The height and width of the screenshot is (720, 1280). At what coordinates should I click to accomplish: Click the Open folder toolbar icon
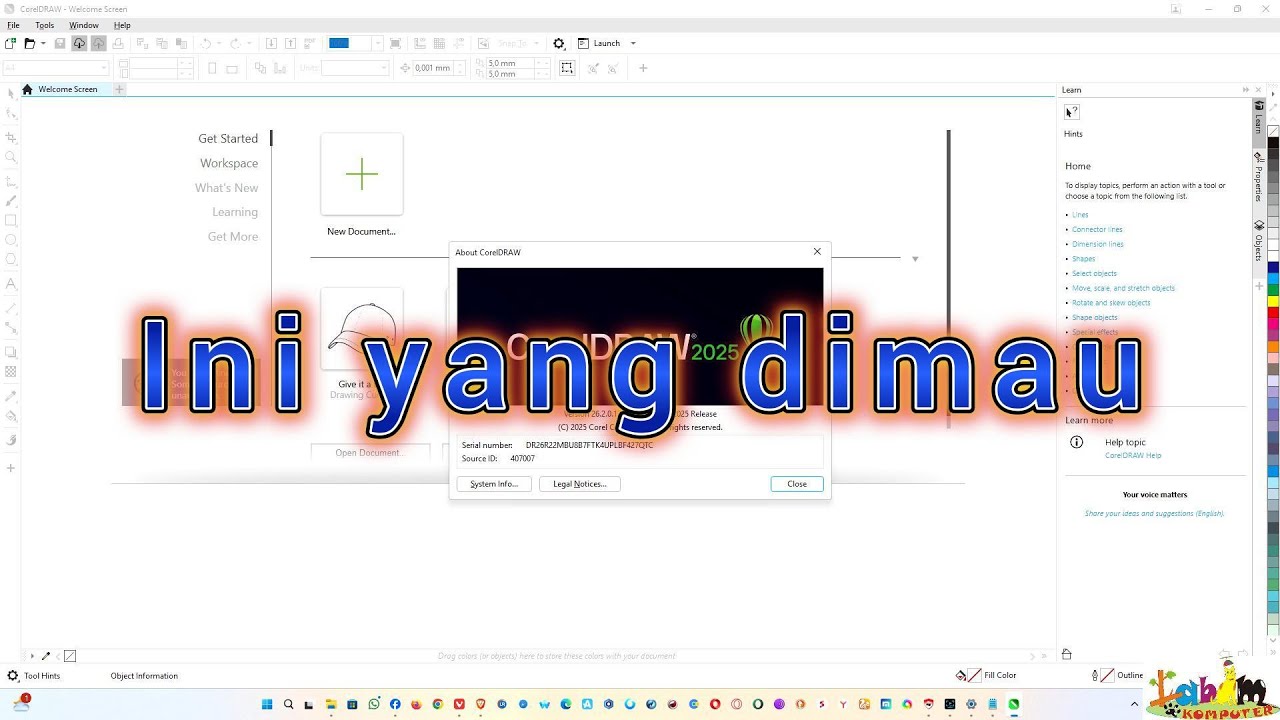pos(30,43)
